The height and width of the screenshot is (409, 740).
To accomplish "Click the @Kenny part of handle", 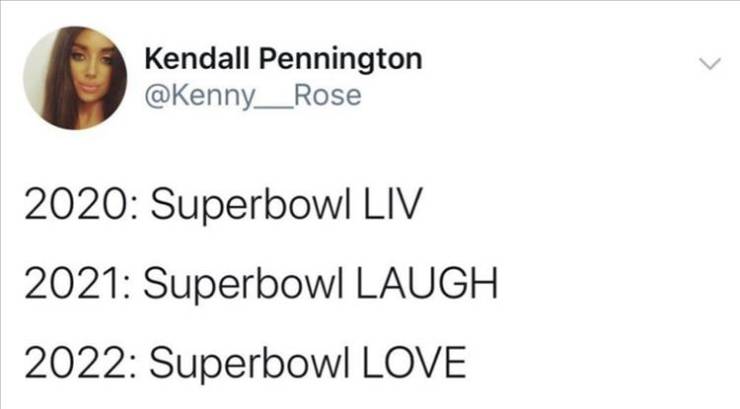I will click(199, 97).
